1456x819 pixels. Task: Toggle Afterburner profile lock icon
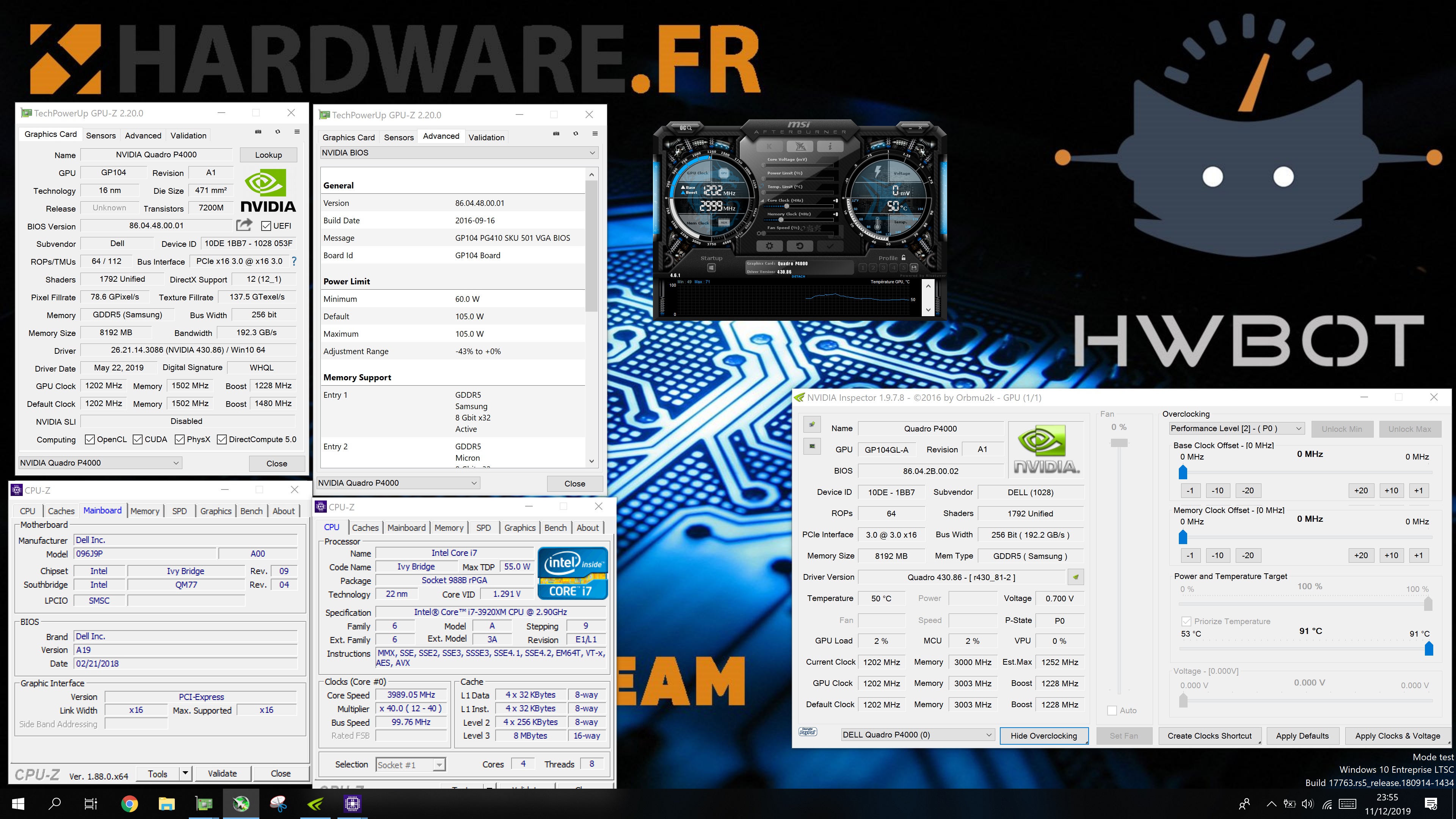coord(904,258)
